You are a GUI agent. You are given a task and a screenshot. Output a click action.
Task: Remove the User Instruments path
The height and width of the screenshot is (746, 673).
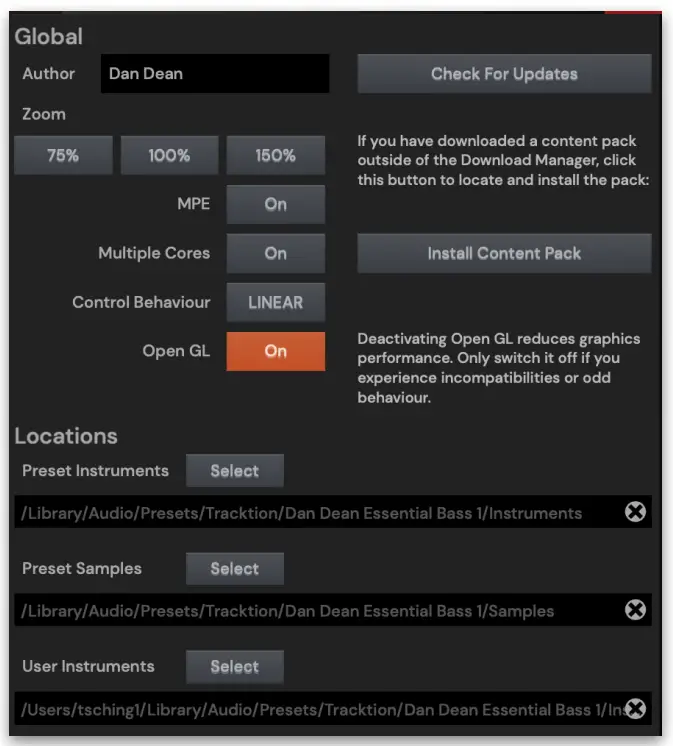(635, 709)
